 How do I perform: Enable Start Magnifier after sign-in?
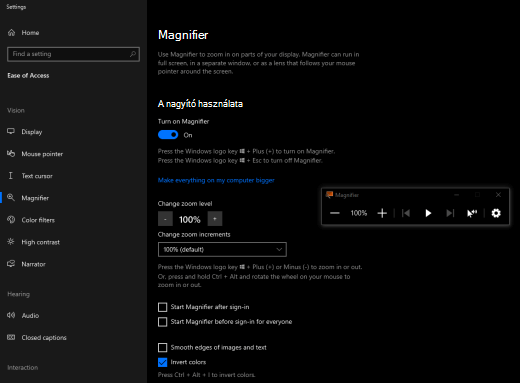point(162,307)
